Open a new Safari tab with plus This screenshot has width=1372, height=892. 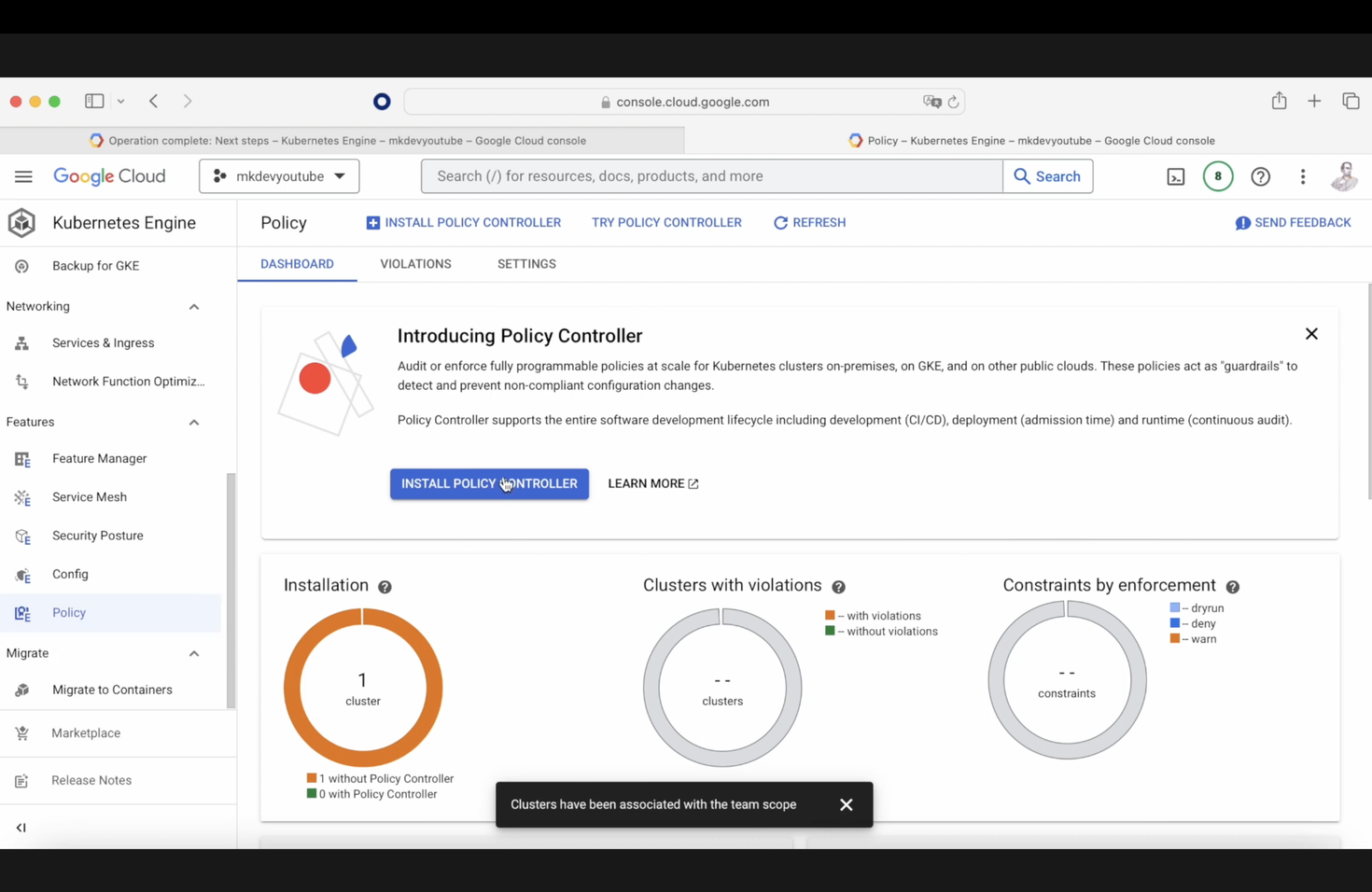pos(1314,101)
